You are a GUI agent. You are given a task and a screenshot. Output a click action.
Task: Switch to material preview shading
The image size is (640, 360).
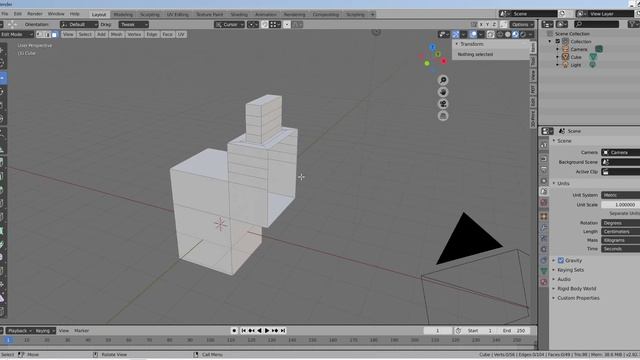516,35
